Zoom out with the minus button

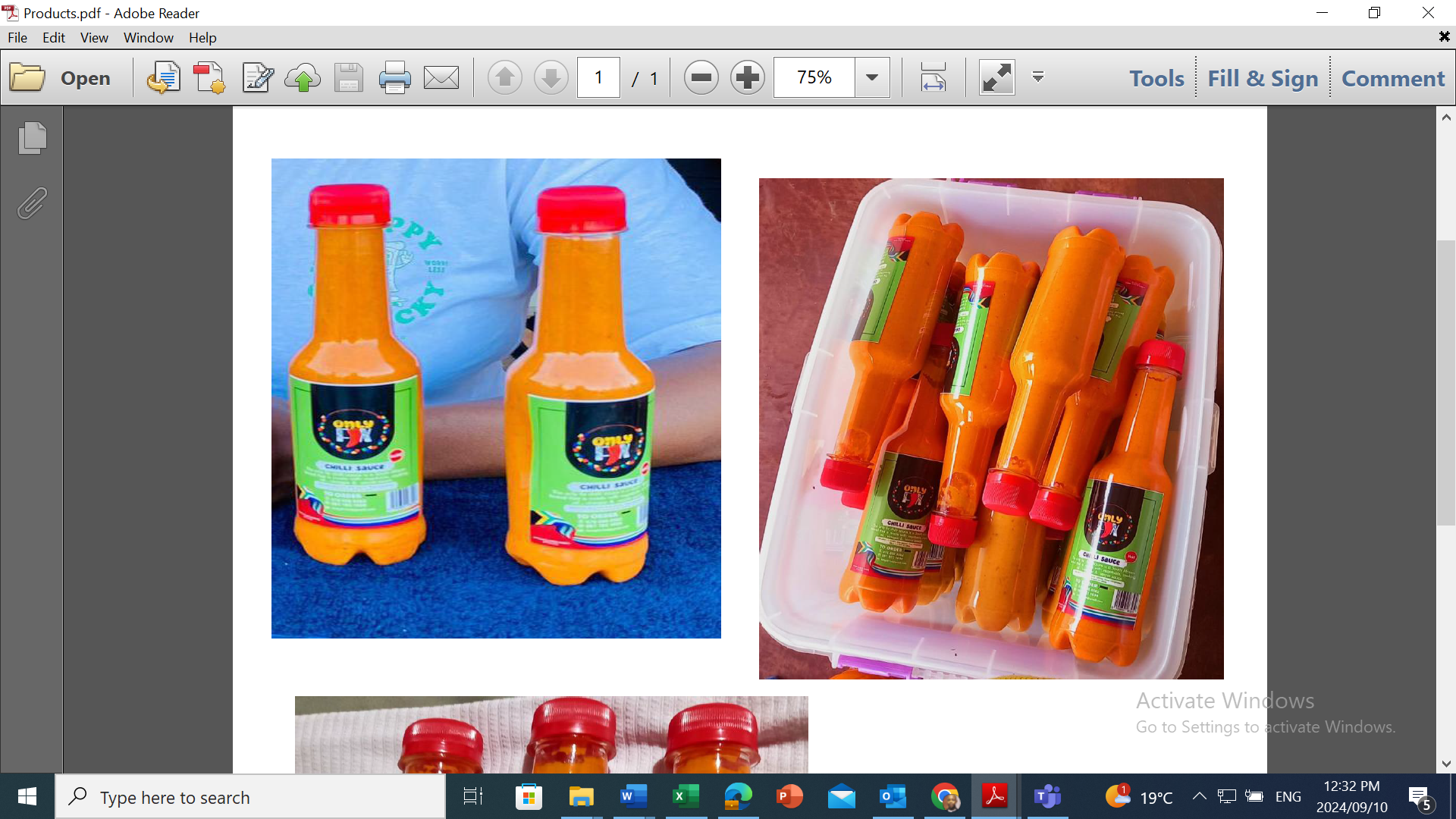(x=701, y=77)
